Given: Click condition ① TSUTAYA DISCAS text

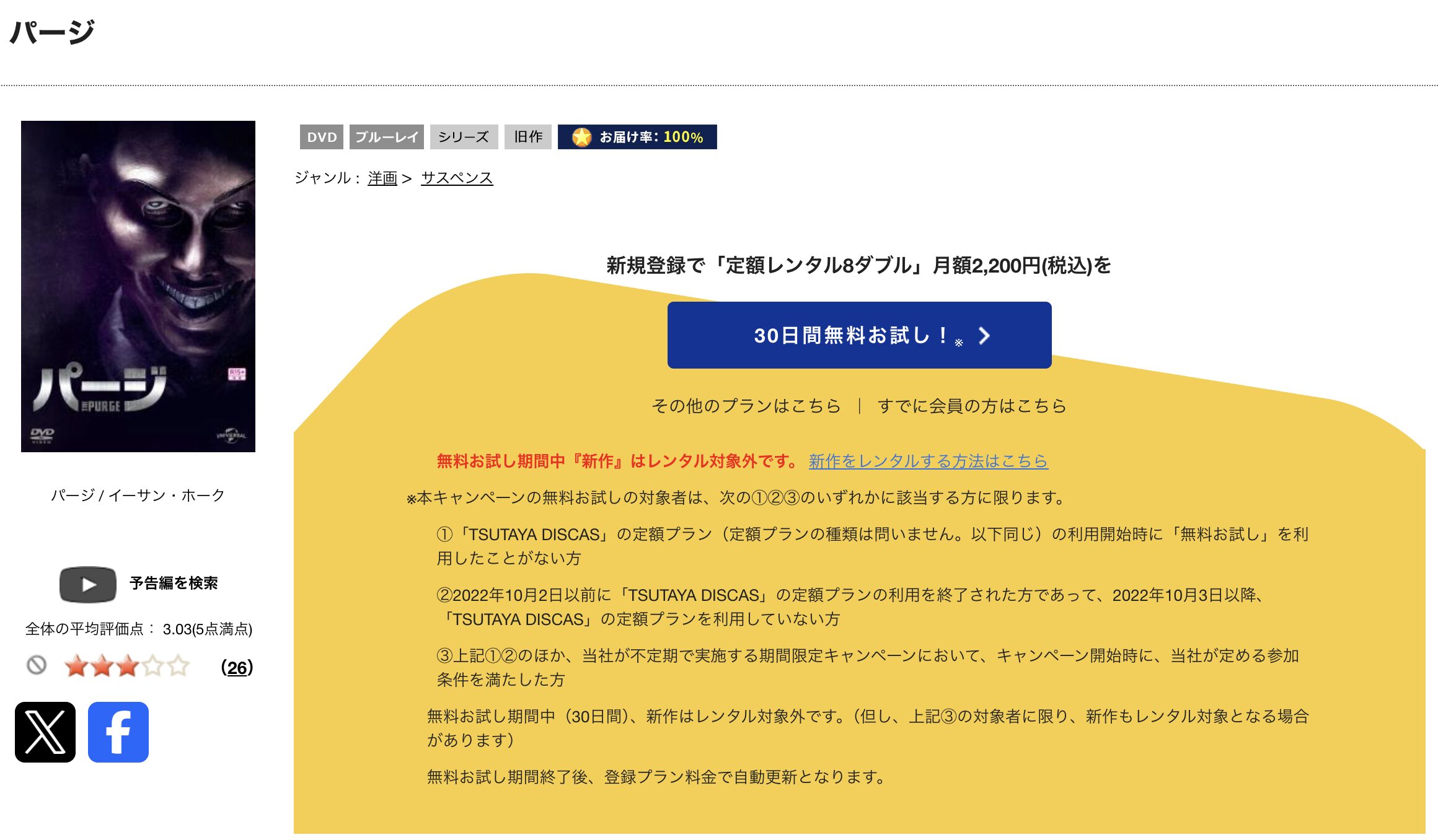Looking at the screenshot, I should (873, 546).
